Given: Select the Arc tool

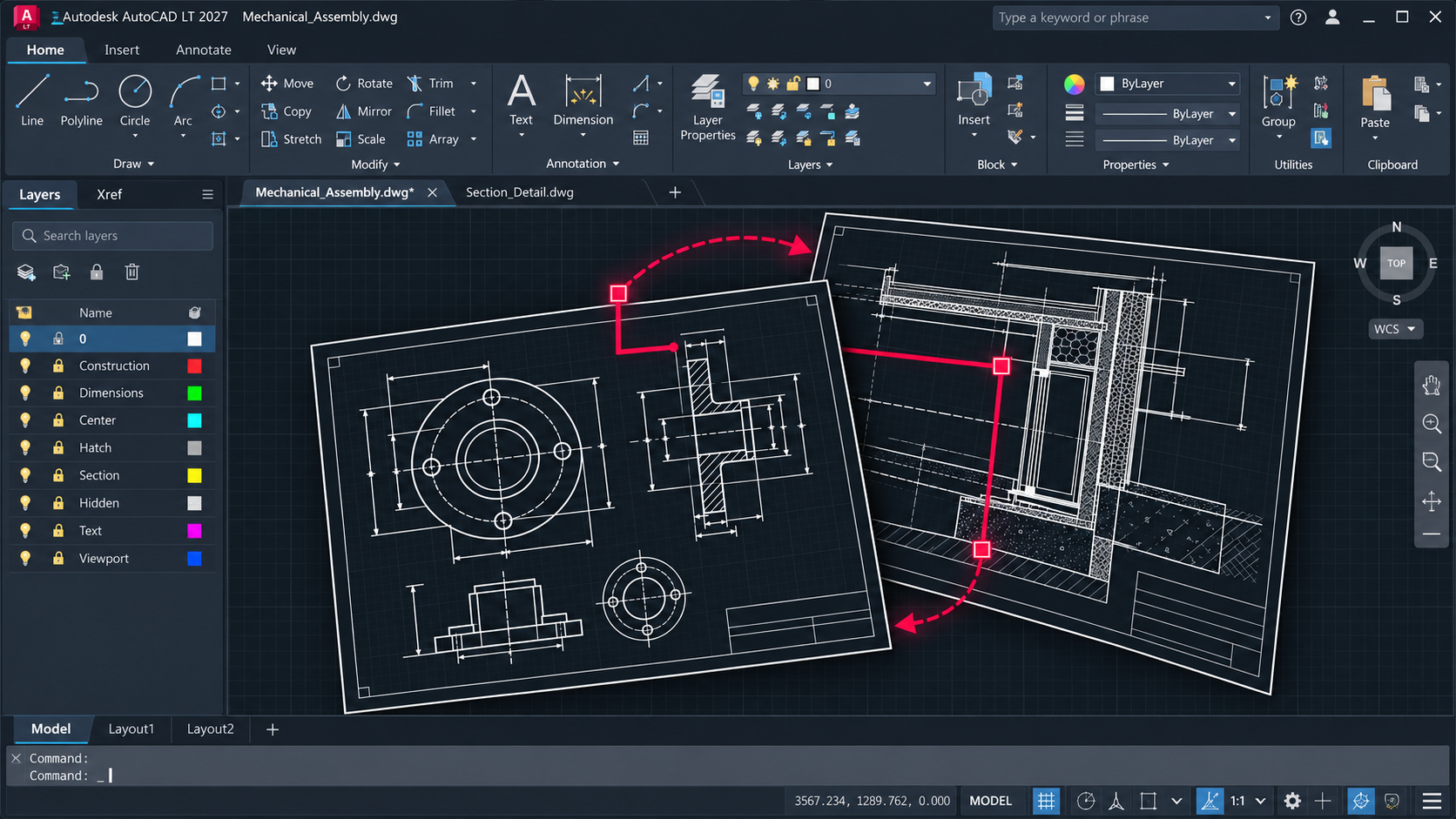Looking at the screenshot, I should coord(183,101).
